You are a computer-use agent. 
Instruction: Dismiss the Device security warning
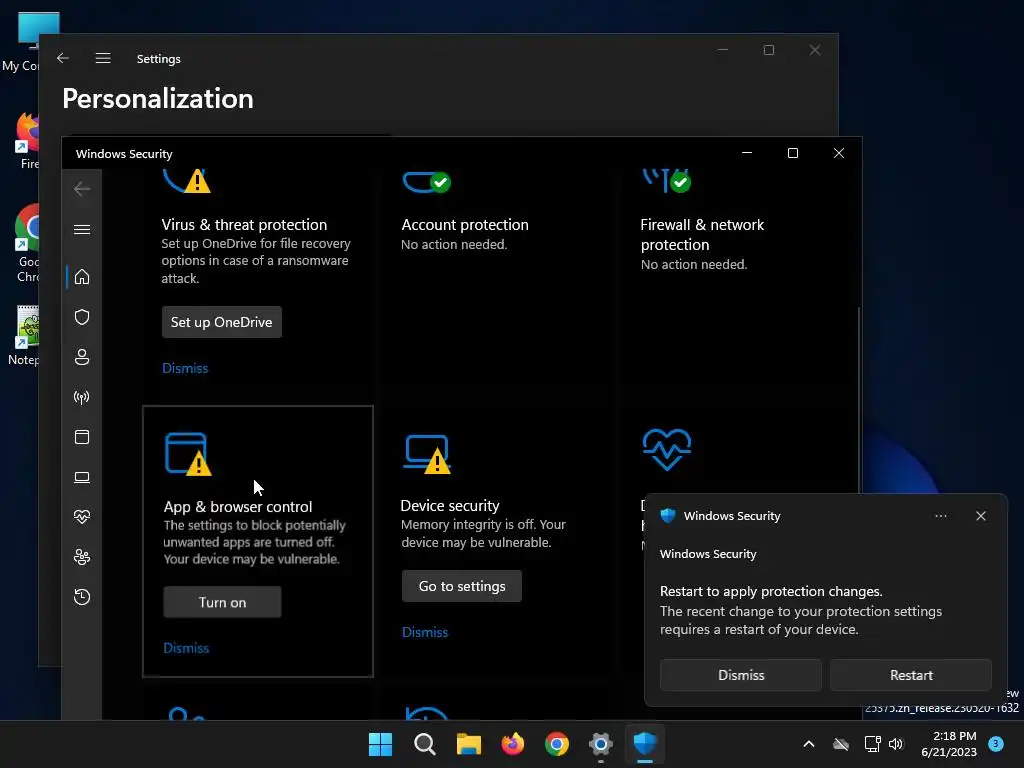[424, 632]
